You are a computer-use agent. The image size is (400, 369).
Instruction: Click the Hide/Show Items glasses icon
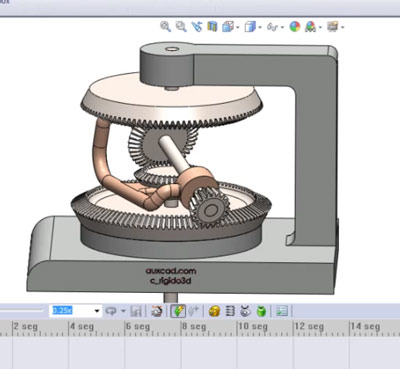(x=272, y=27)
